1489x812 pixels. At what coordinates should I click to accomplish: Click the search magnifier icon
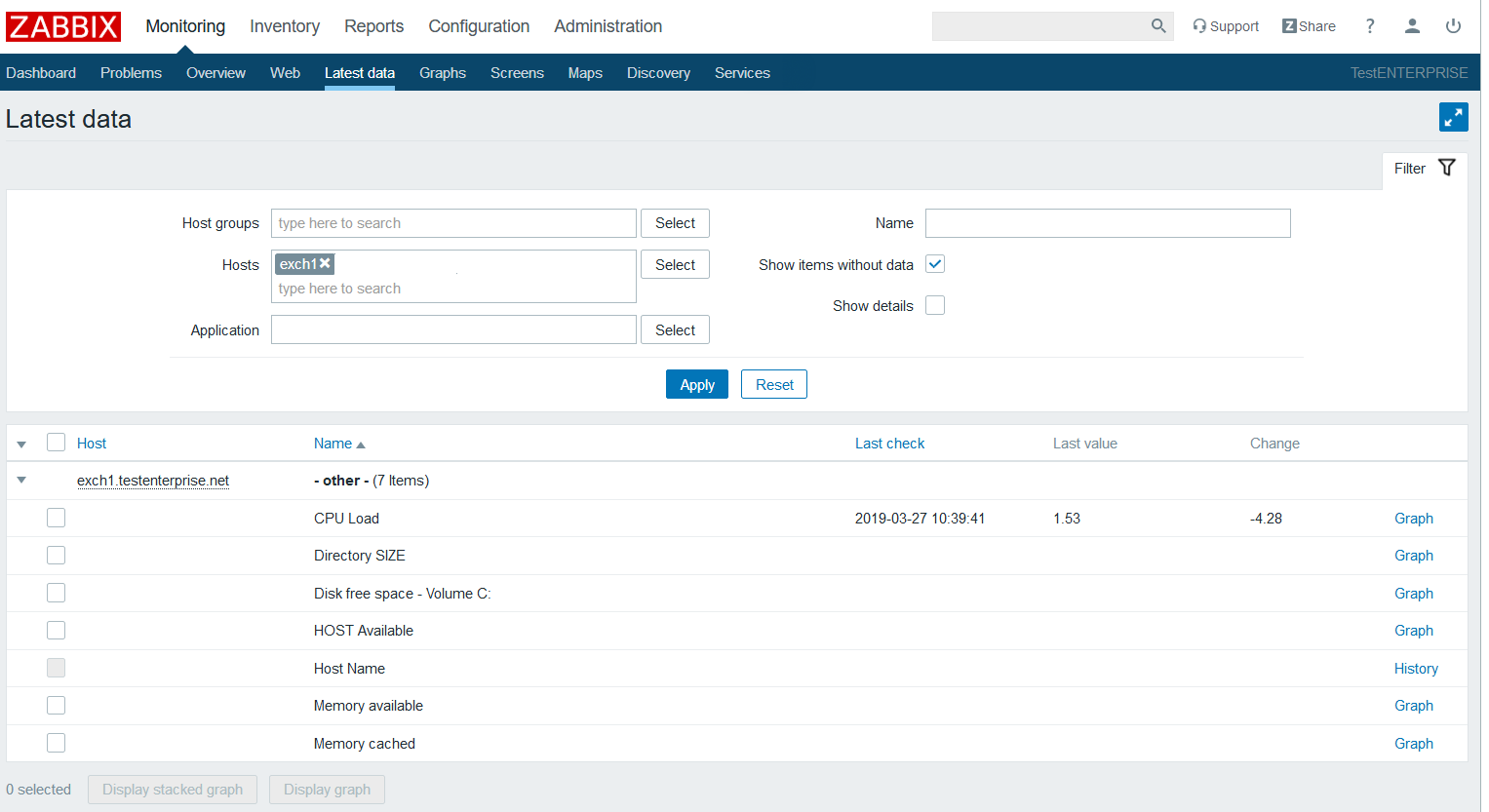[x=1157, y=26]
